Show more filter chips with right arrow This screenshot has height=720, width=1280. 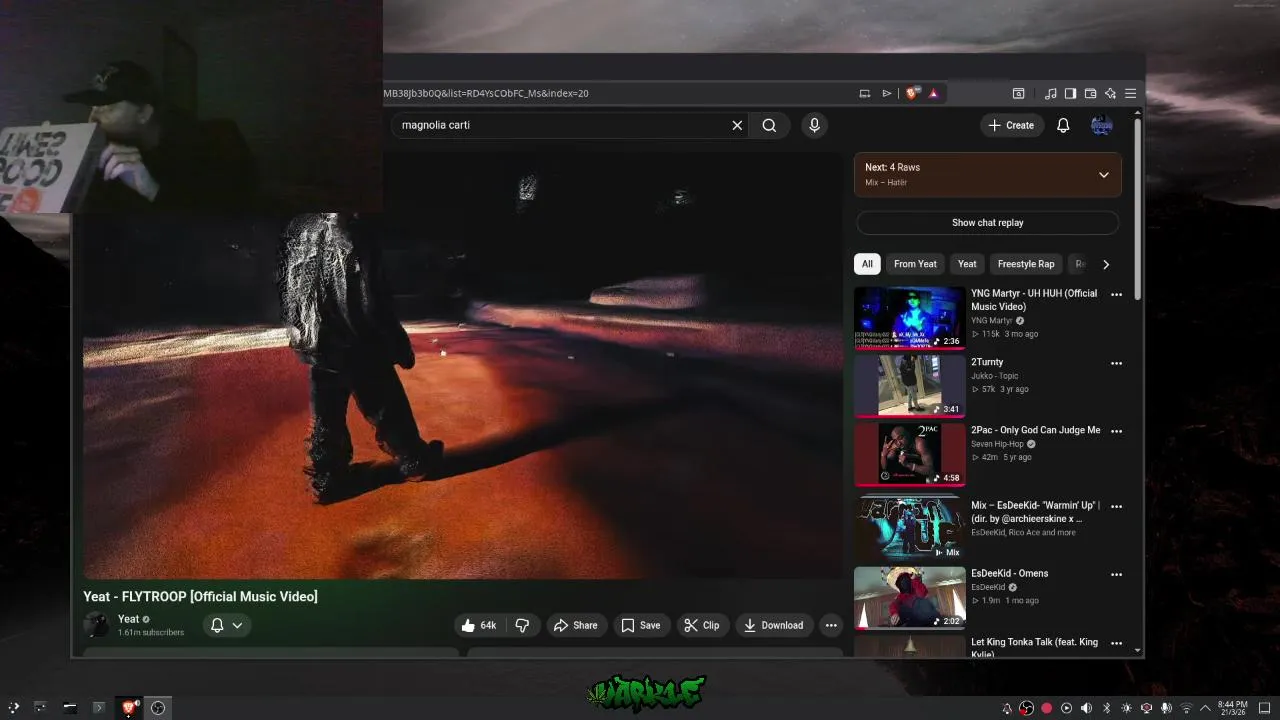coord(1105,264)
